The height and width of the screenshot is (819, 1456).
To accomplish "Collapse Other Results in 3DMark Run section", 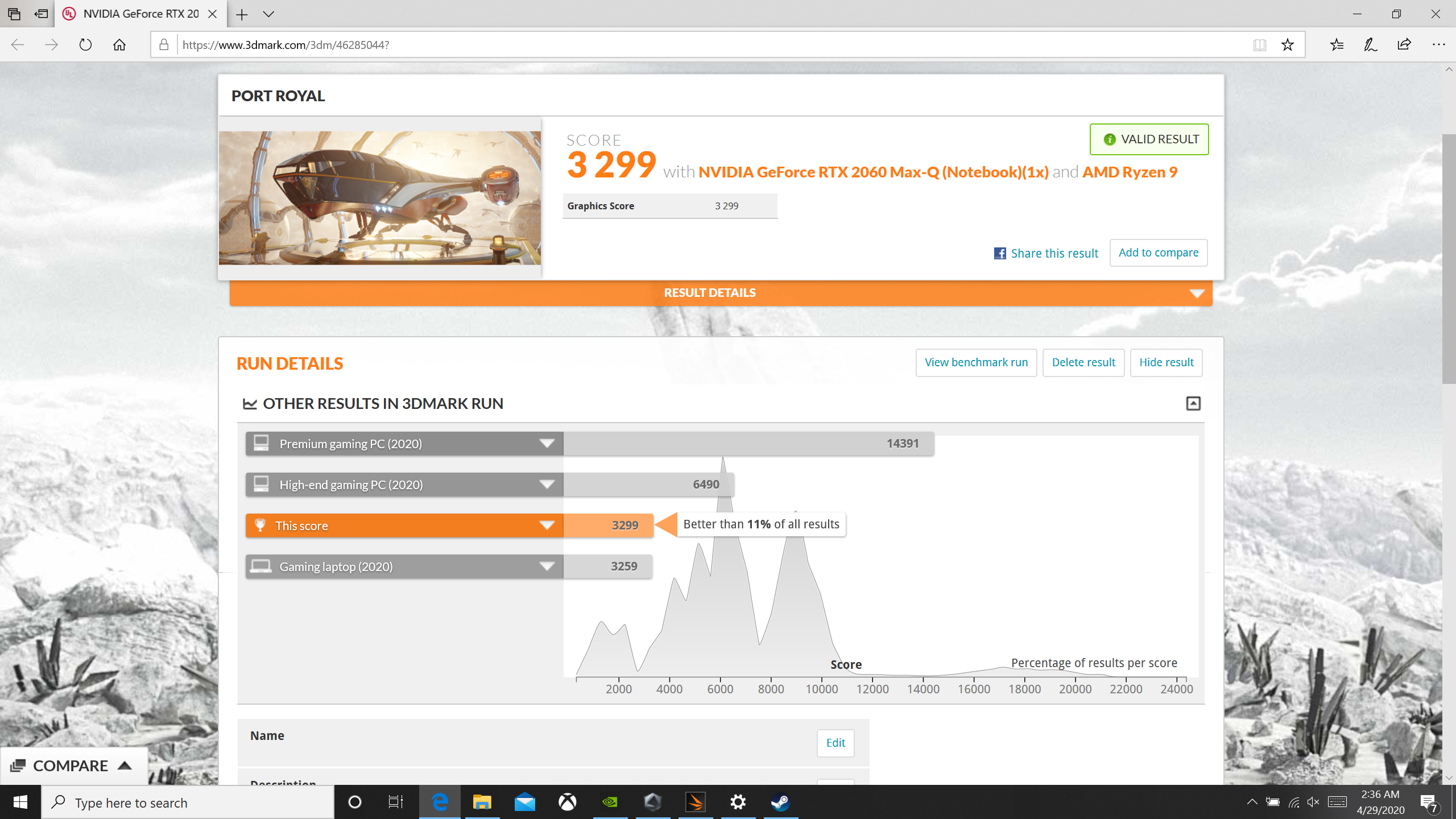I will pos(1193,403).
